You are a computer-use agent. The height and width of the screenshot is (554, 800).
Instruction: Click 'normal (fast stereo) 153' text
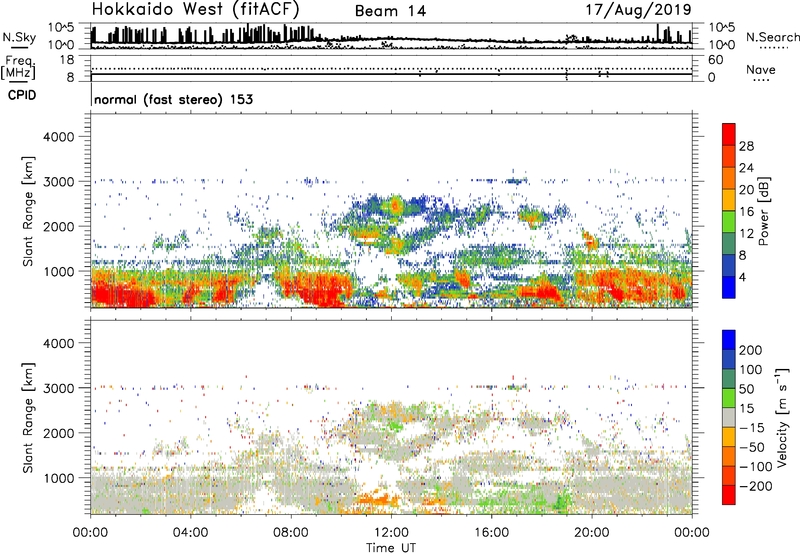pos(173,99)
